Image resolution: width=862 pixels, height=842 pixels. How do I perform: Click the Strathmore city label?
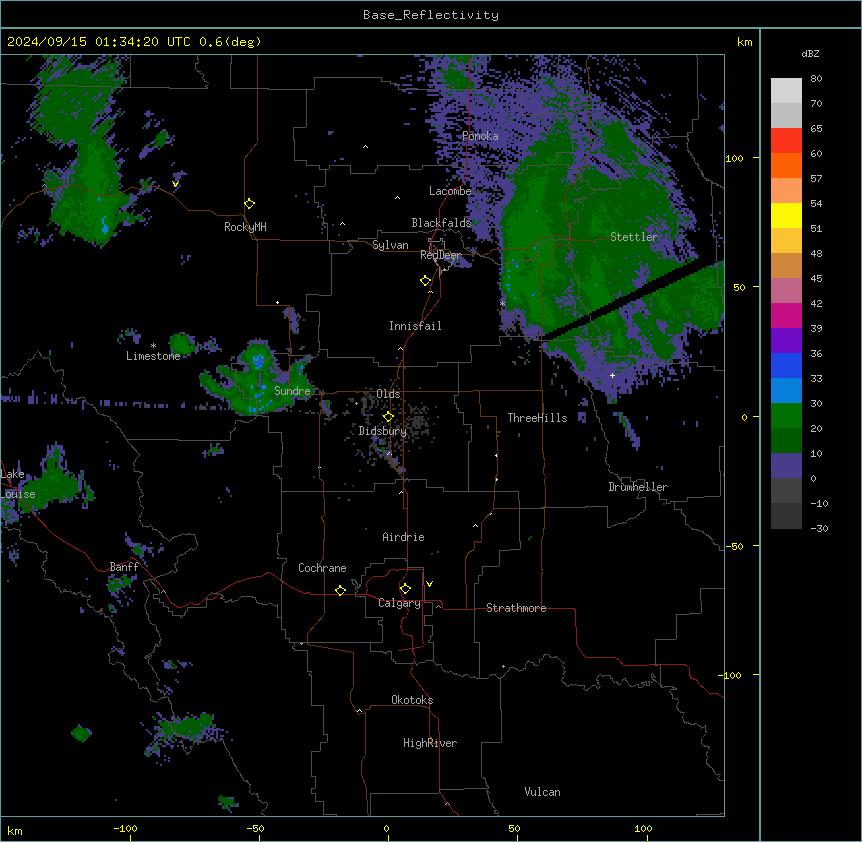(x=516, y=608)
